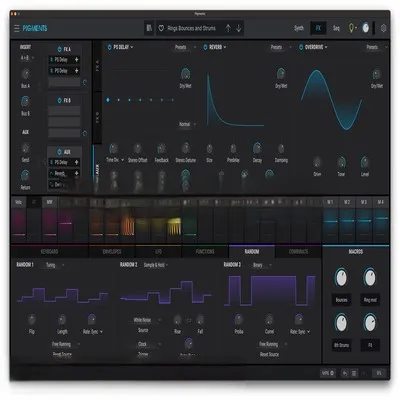
Task: Disable the OVERDRIVE effect power button
Action: (x=301, y=47)
